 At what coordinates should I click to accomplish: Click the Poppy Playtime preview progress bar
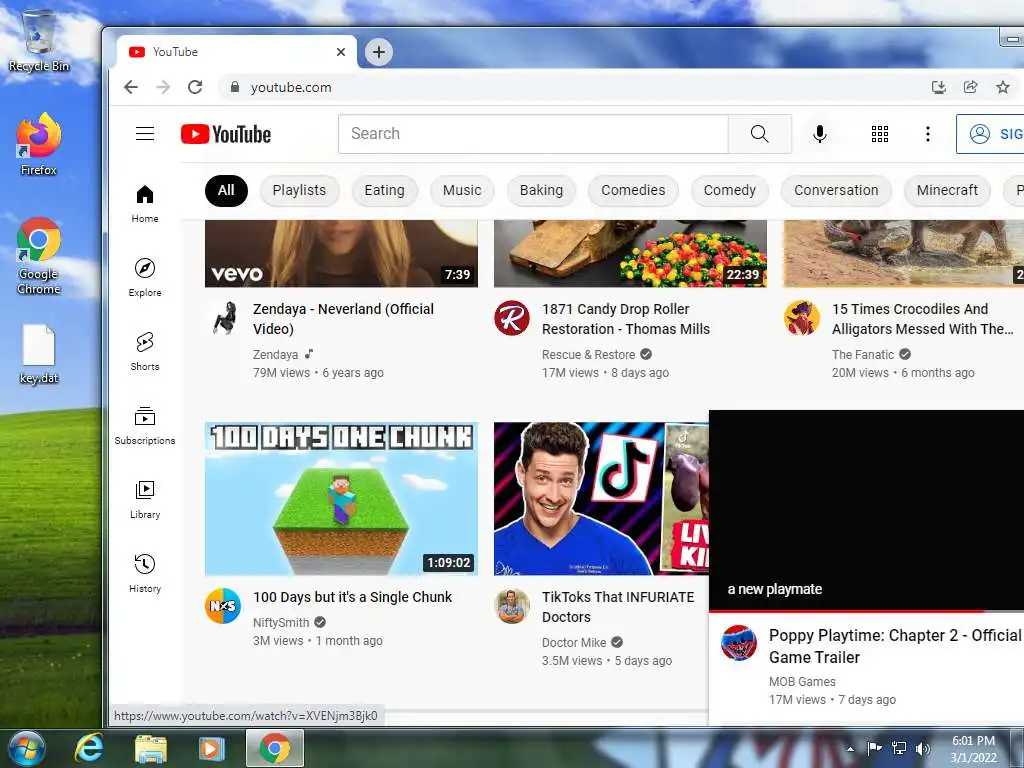(x=866, y=611)
